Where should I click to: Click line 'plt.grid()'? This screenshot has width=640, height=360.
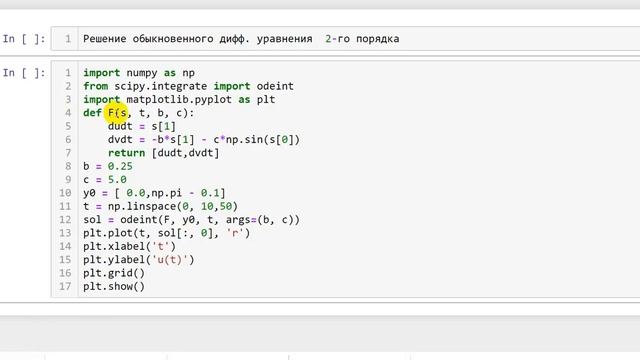114,273
